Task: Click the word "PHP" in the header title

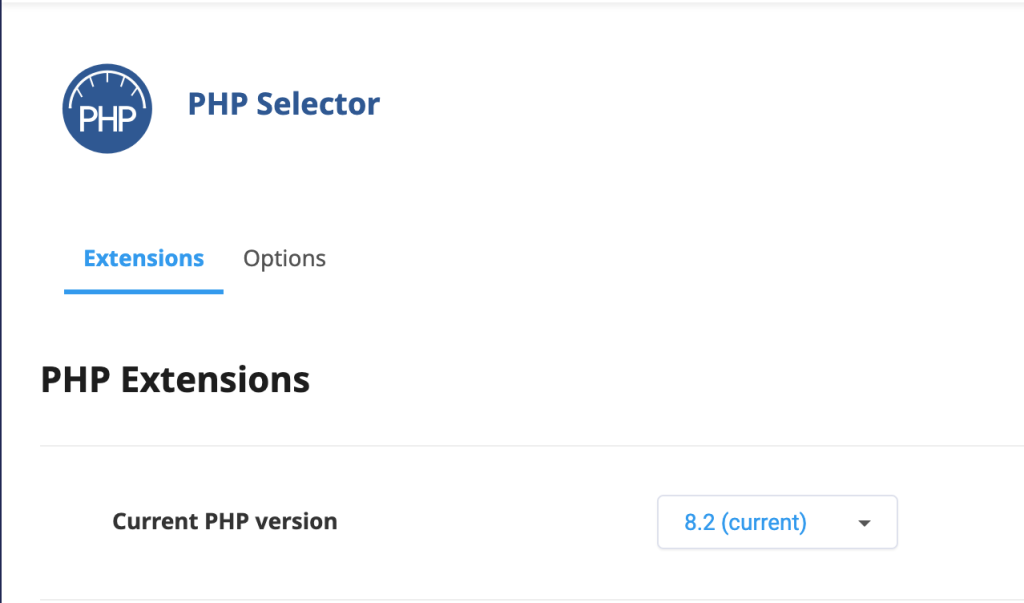Action: [217, 104]
